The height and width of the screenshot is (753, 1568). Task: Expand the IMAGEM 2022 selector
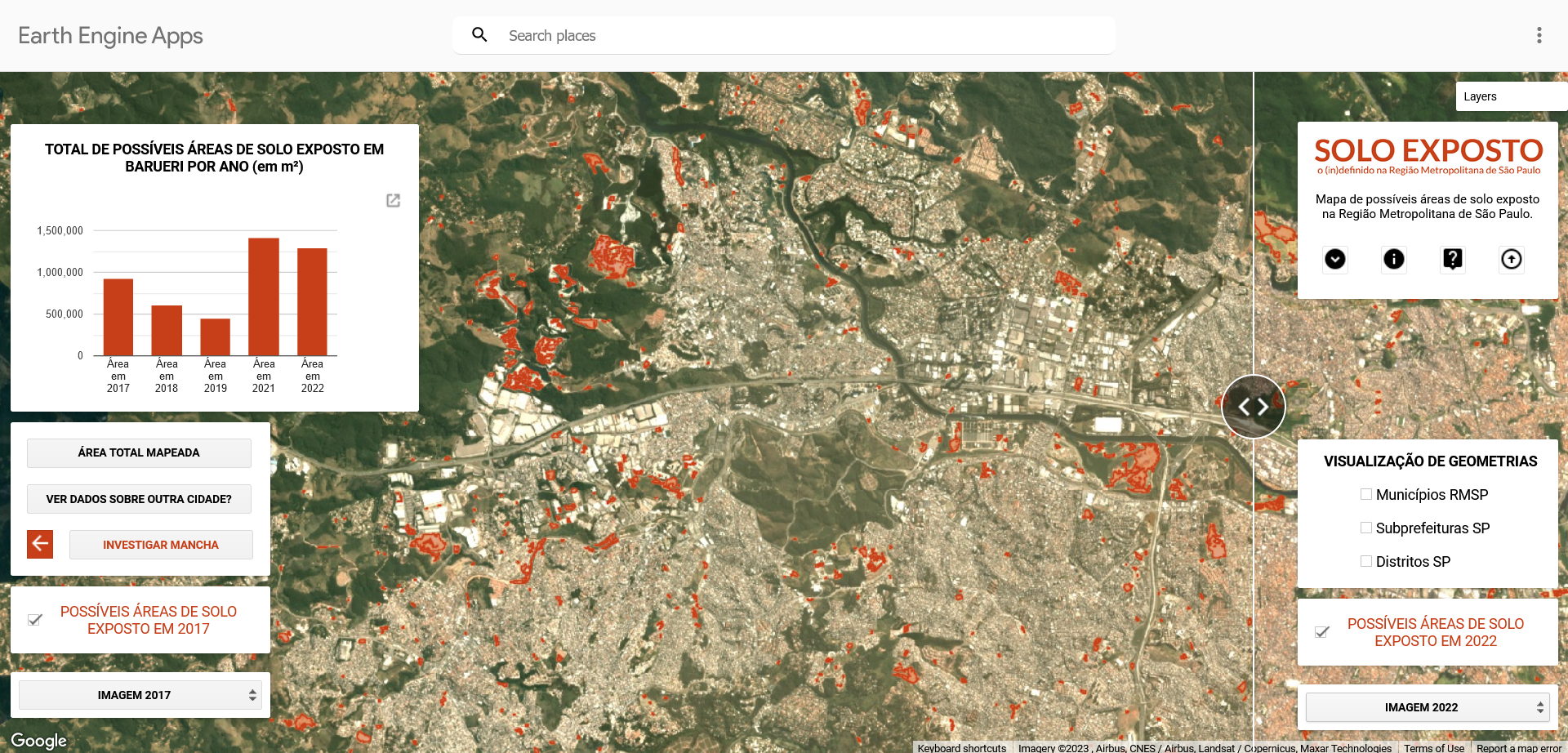(x=1427, y=707)
